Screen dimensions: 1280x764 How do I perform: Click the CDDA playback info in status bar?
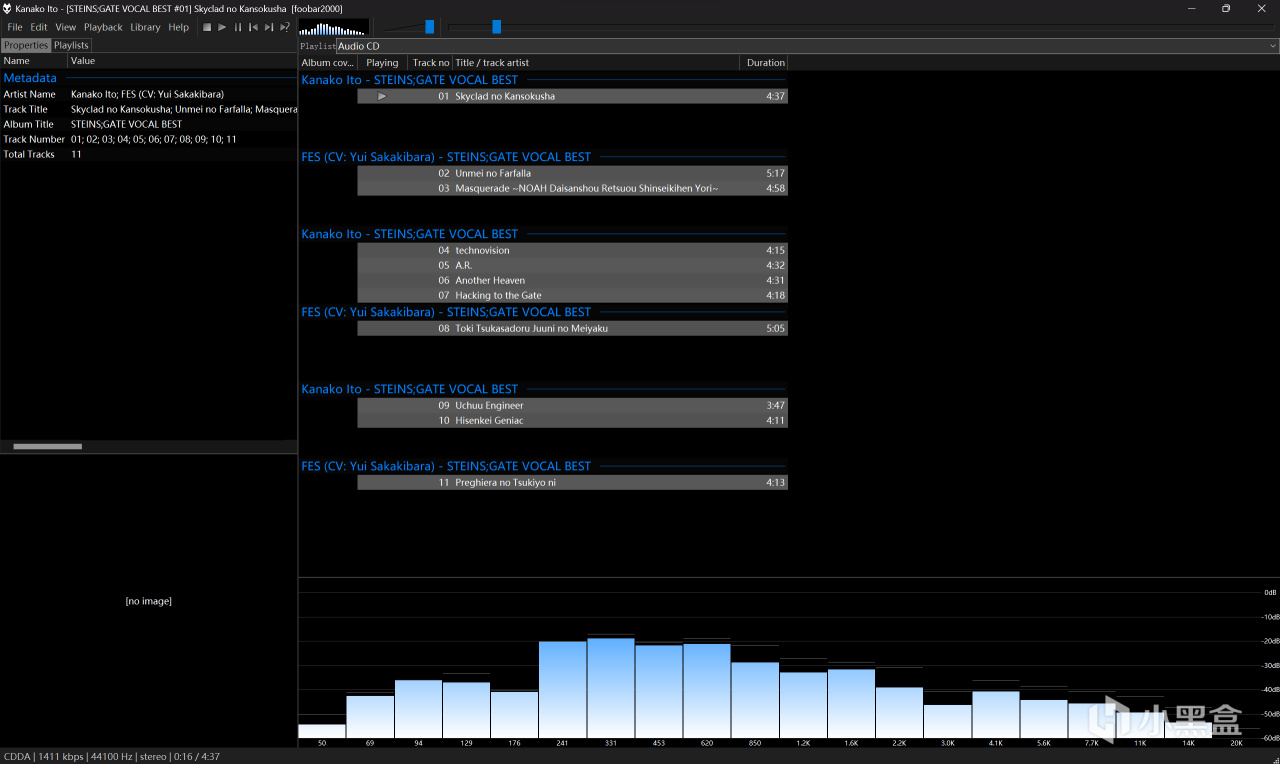pyautogui.click(x=112, y=757)
